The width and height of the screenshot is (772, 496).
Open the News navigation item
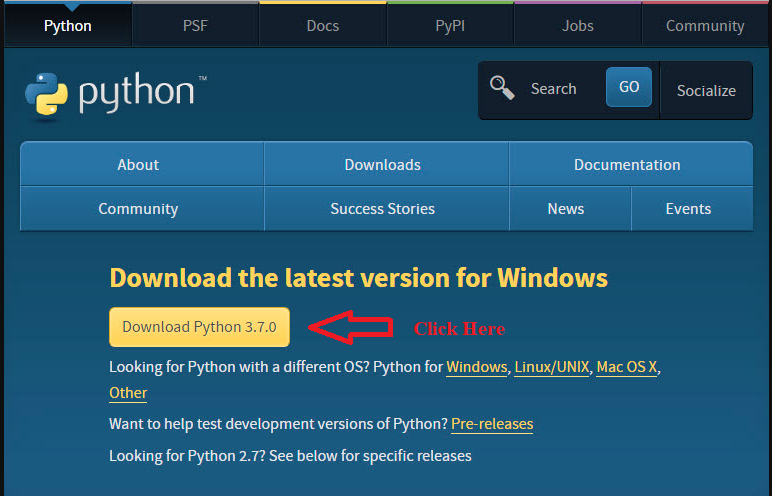coord(566,209)
